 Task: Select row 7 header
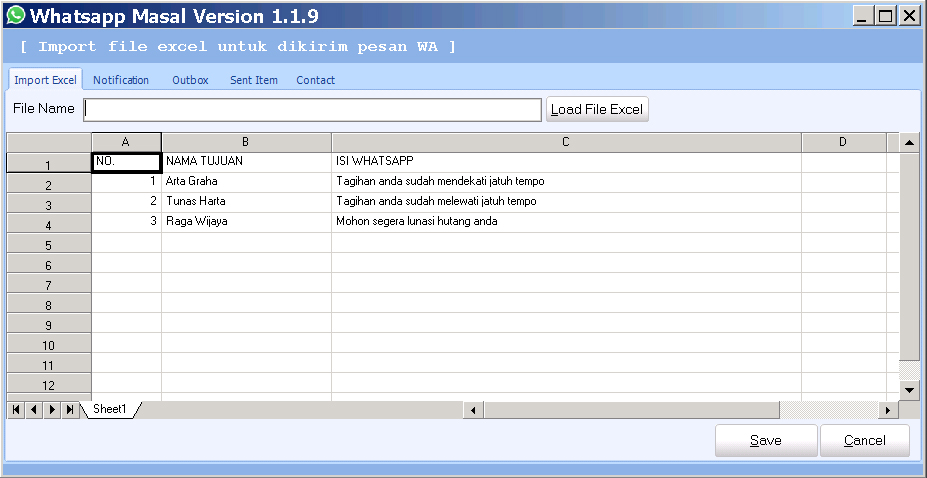click(49, 284)
